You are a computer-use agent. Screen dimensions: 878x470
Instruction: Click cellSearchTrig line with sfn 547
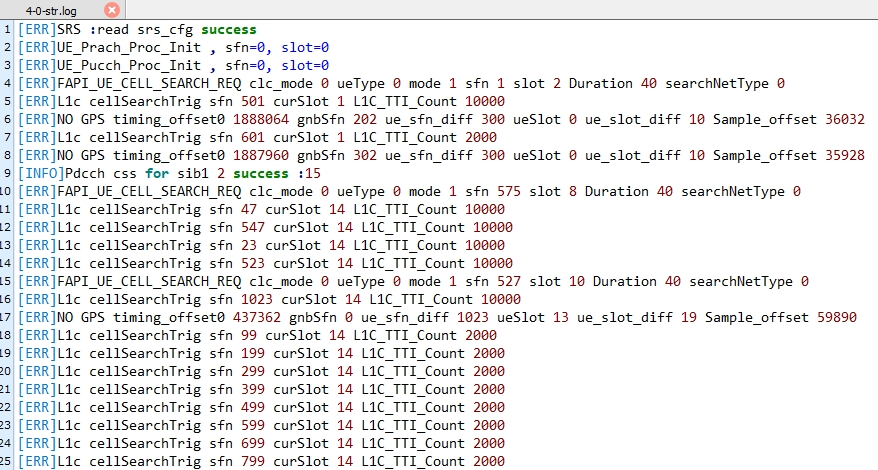[x=265, y=227]
